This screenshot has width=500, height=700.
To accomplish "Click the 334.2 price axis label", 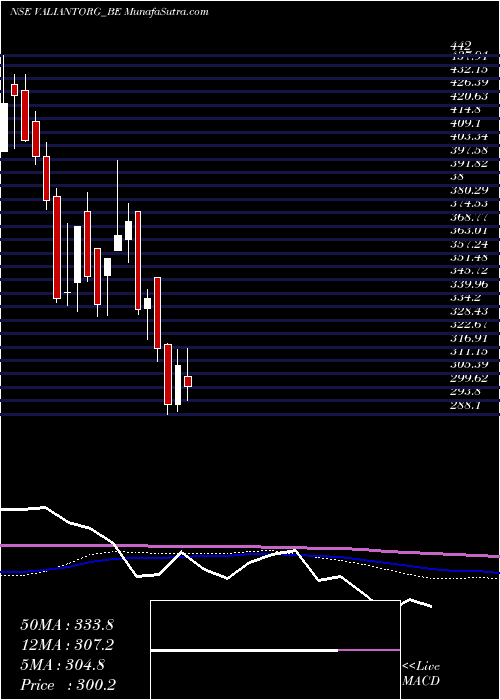I will [x=466, y=297].
